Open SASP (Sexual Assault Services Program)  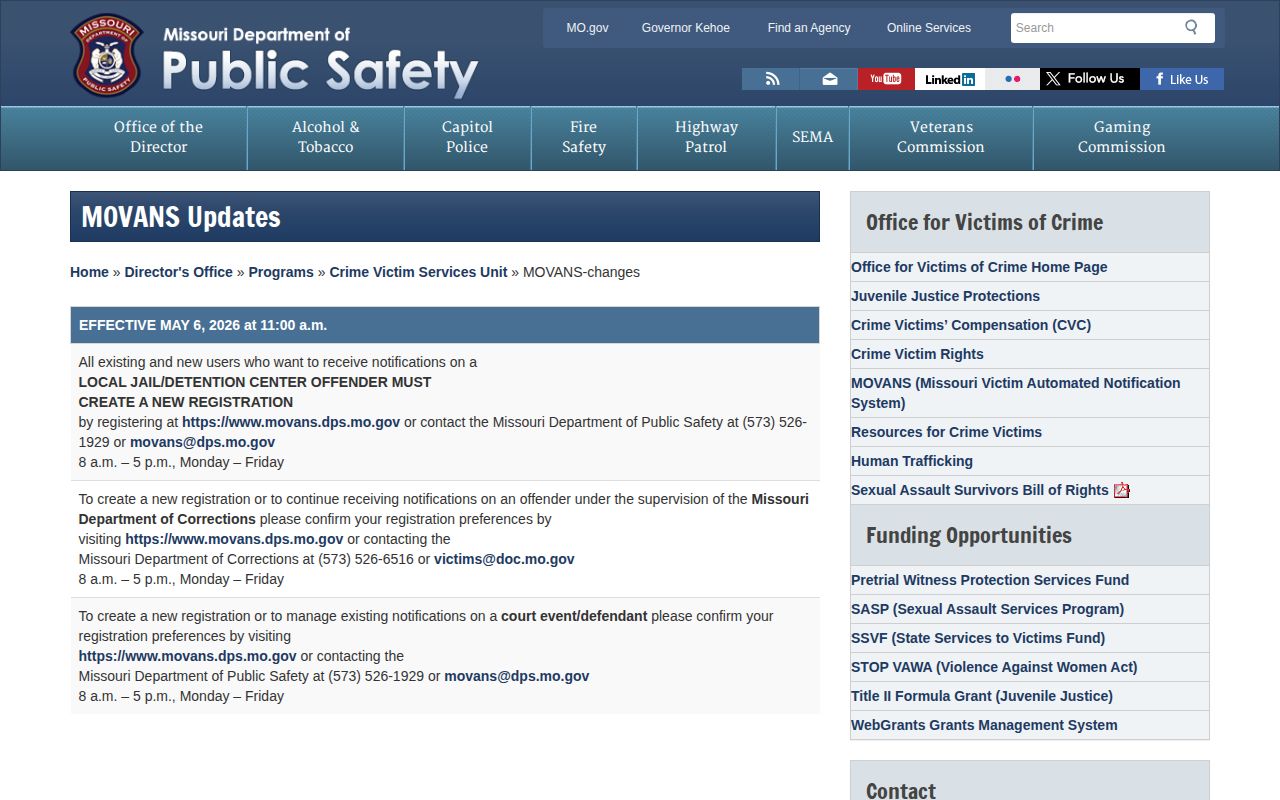click(987, 609)
